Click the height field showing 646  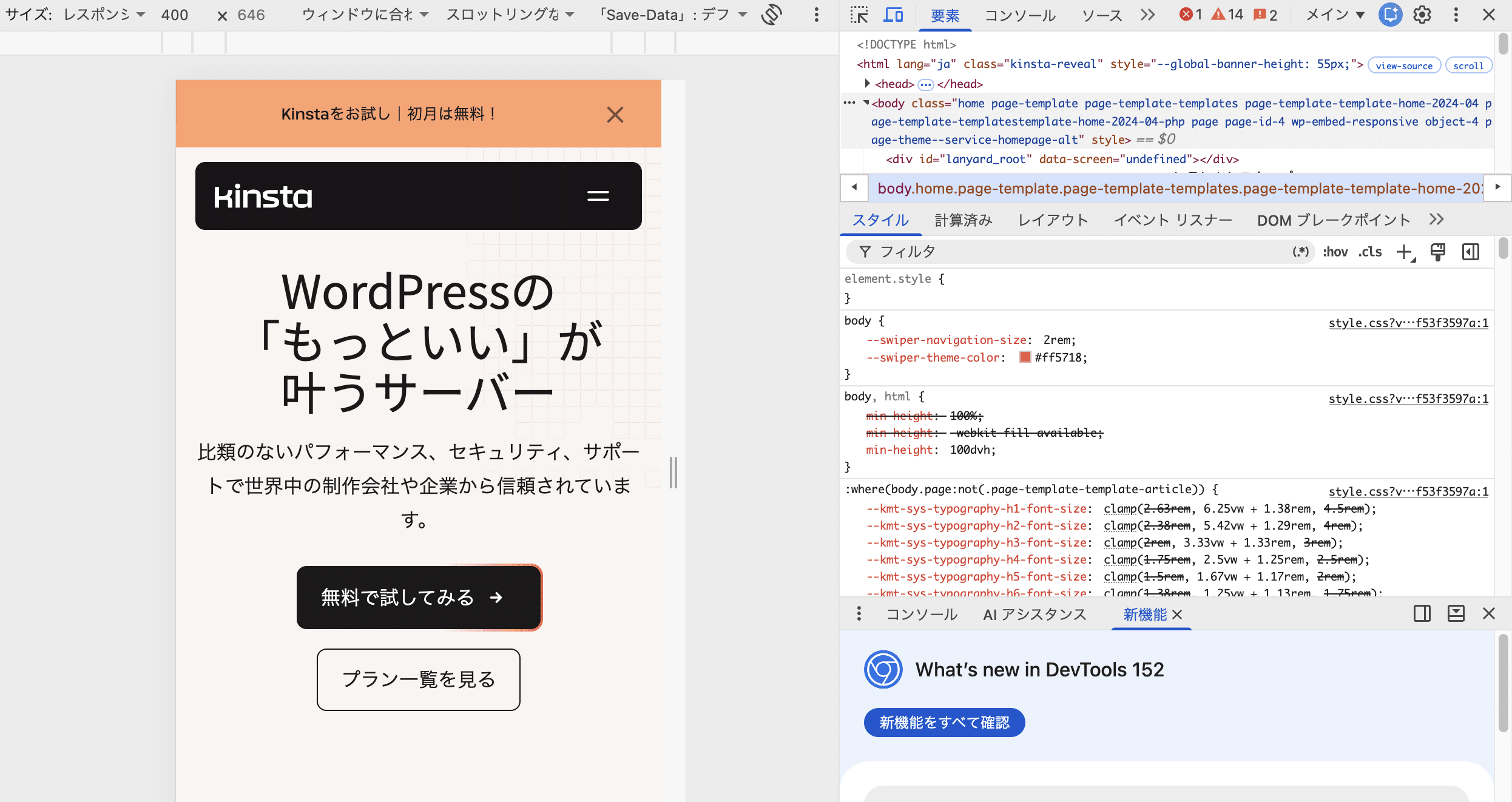pyautogui.click(x=251, y=15)
